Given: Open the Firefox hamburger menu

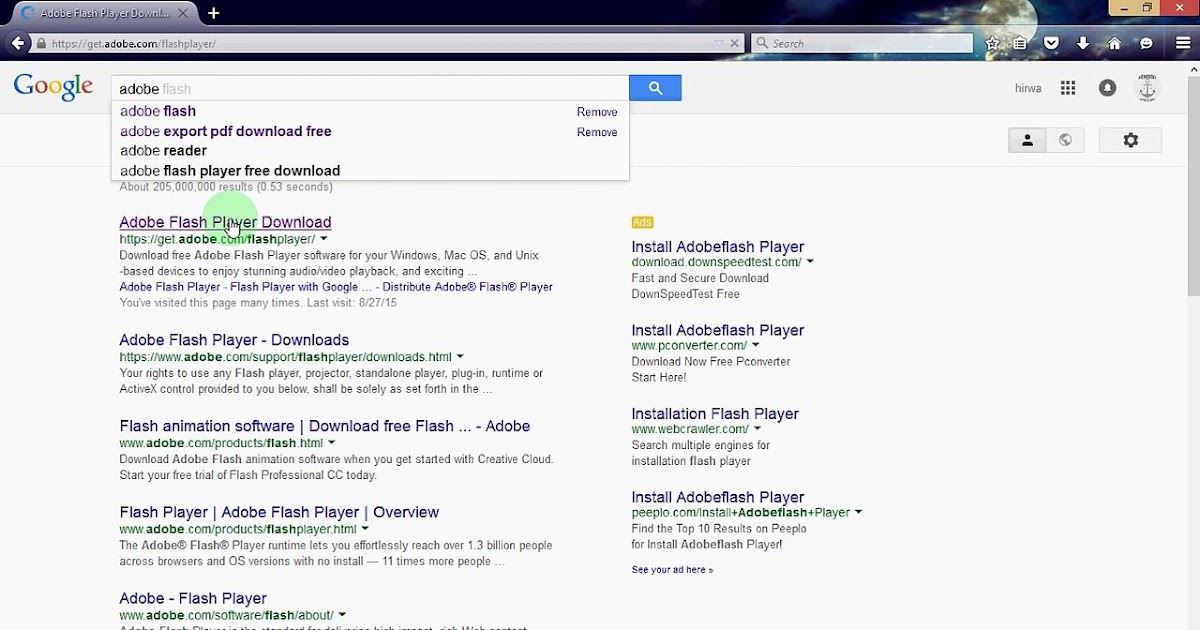Looking at the screenshot, I should (1182, 44).
